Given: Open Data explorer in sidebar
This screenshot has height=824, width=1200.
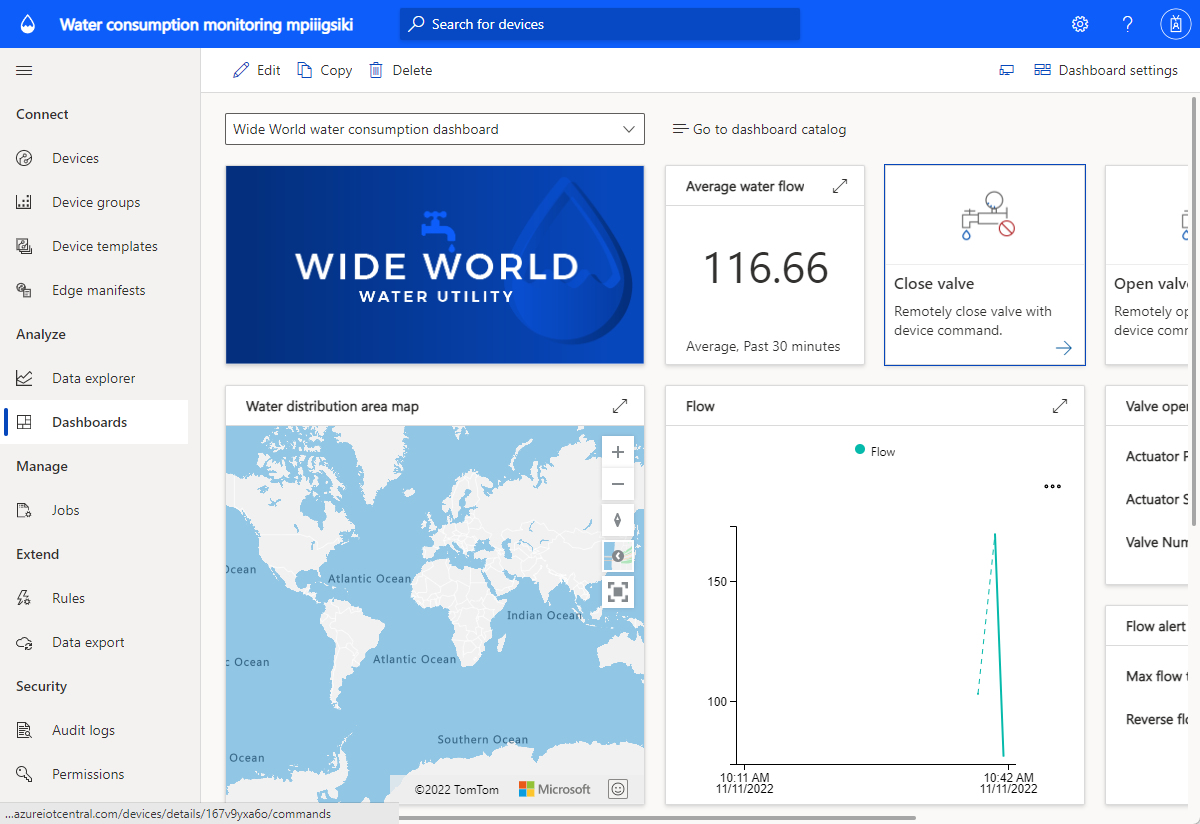Looking at the screenshot, I should [94, 378].
